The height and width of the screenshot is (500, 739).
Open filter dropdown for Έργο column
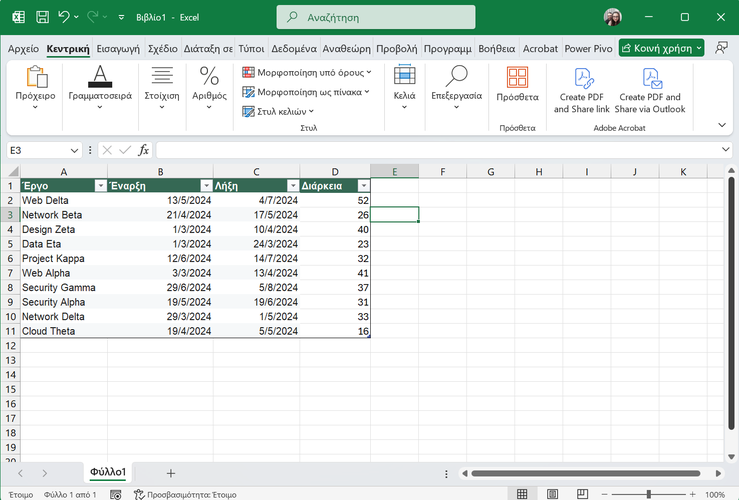(100, 186)
